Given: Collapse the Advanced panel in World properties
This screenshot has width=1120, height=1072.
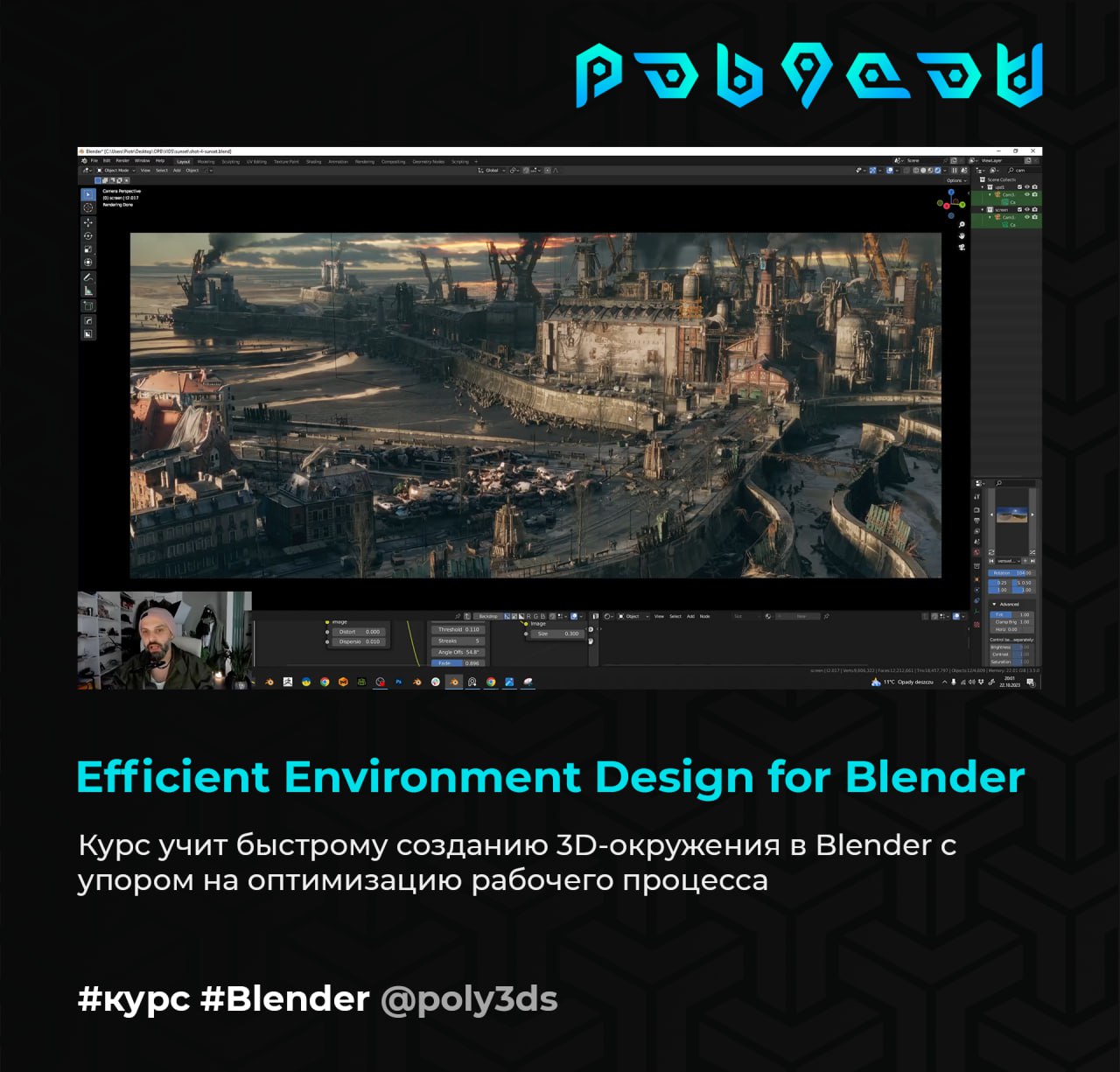Looking at the screenshot, I should [994, 604].
